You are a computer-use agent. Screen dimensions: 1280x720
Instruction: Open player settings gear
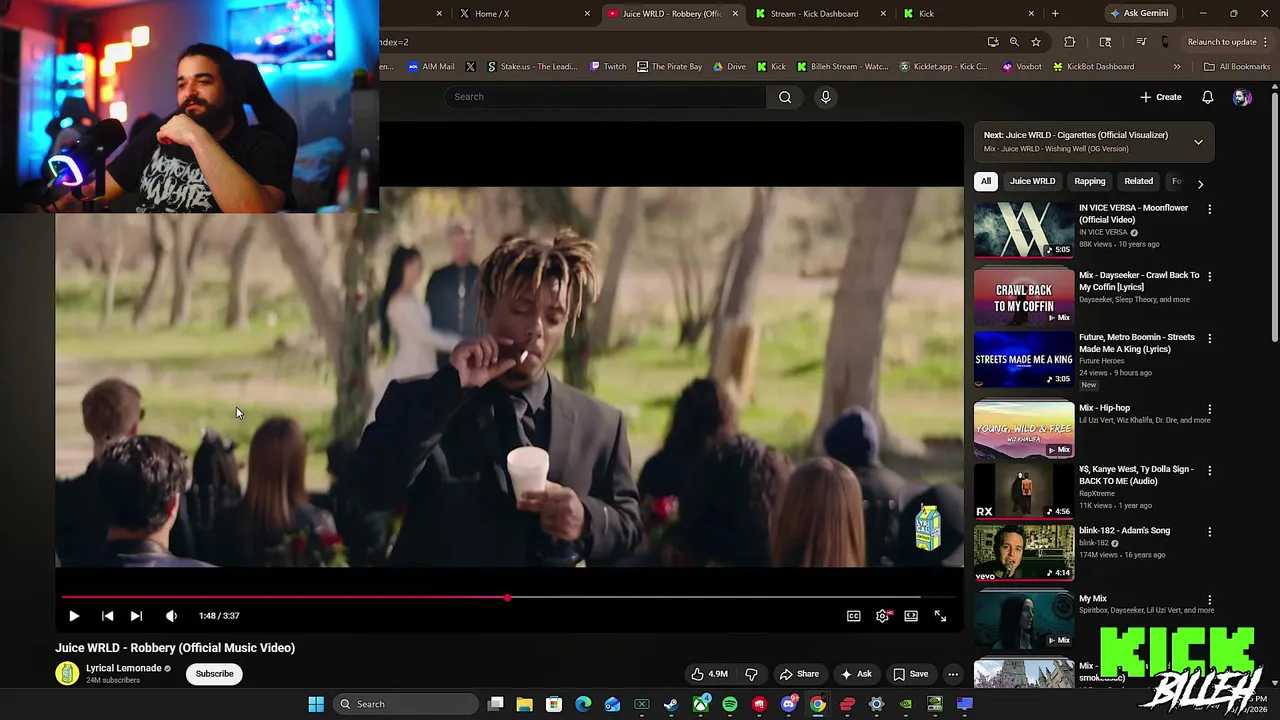click(882, 616)
